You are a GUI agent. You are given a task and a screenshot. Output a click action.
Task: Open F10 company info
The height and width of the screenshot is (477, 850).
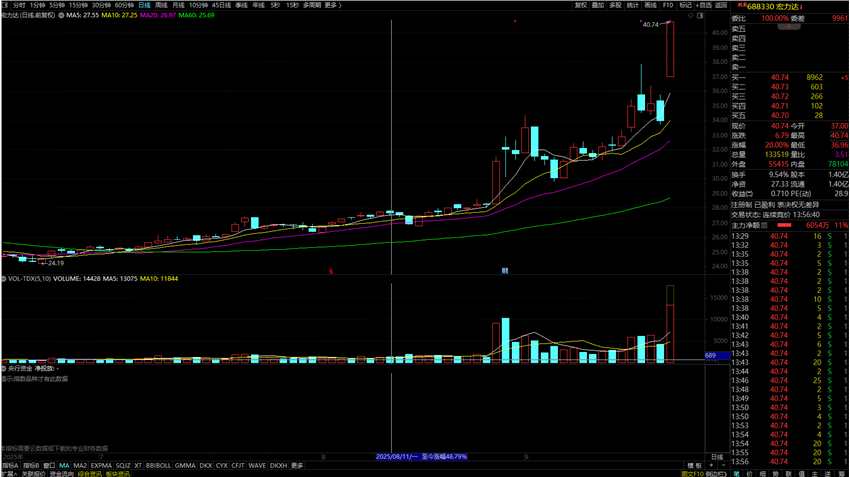pyautogui.click(x=668, y=5)
